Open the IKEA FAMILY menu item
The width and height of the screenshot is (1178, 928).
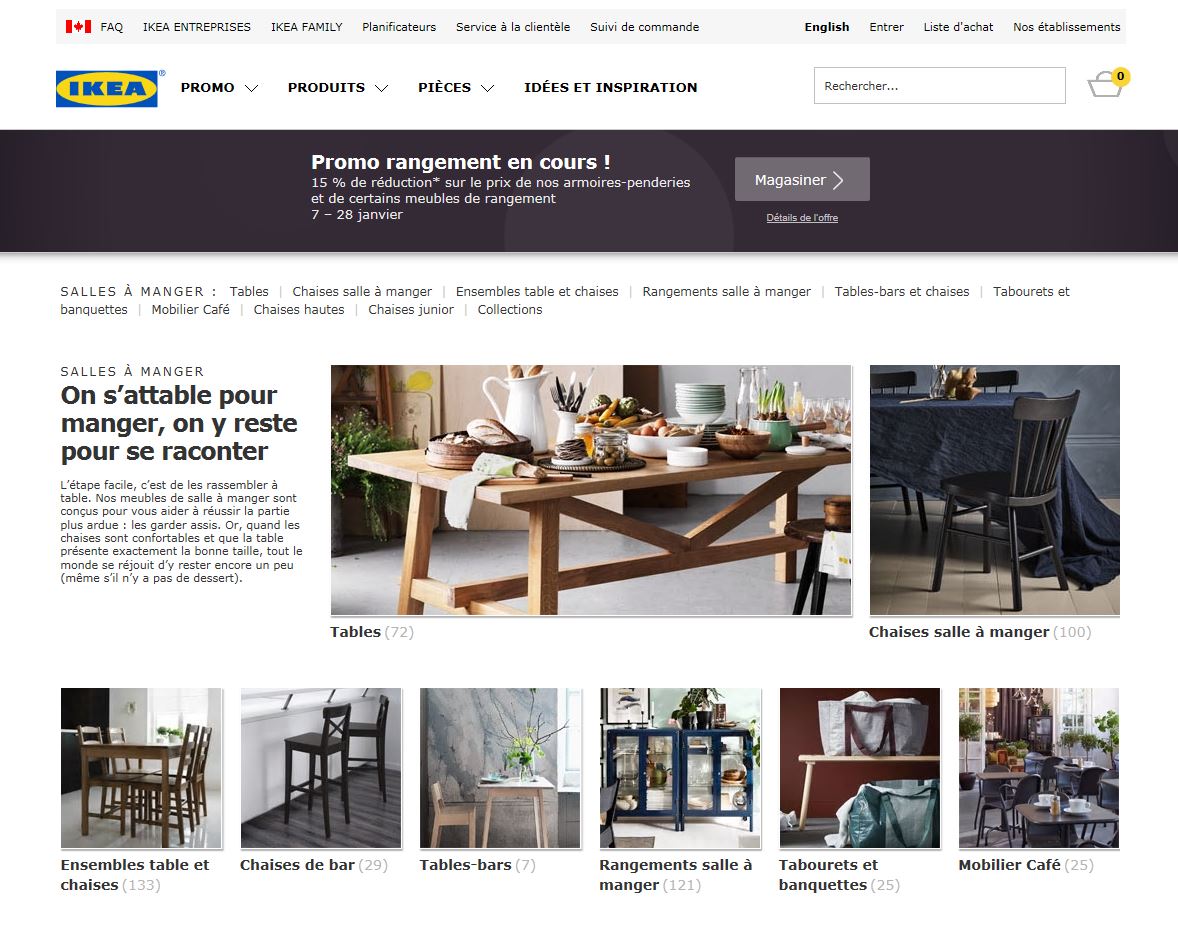click(307, 26)
